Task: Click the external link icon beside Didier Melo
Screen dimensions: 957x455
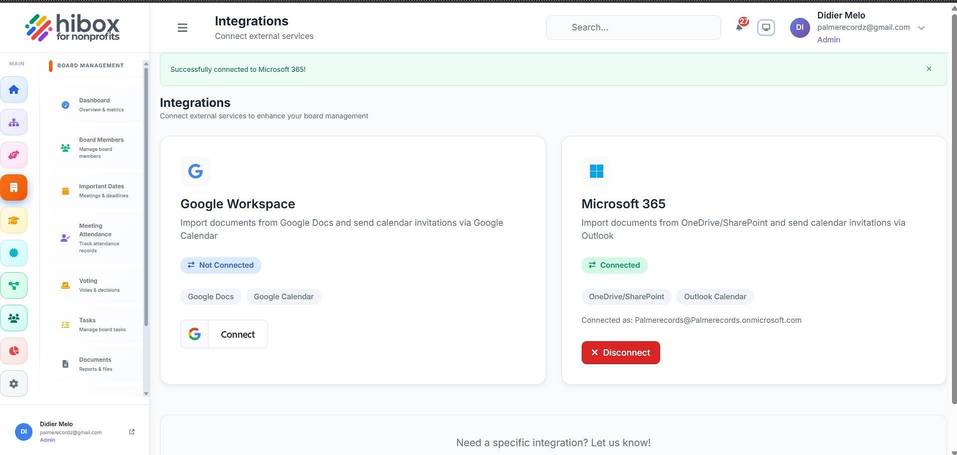Action: (132, 432)
